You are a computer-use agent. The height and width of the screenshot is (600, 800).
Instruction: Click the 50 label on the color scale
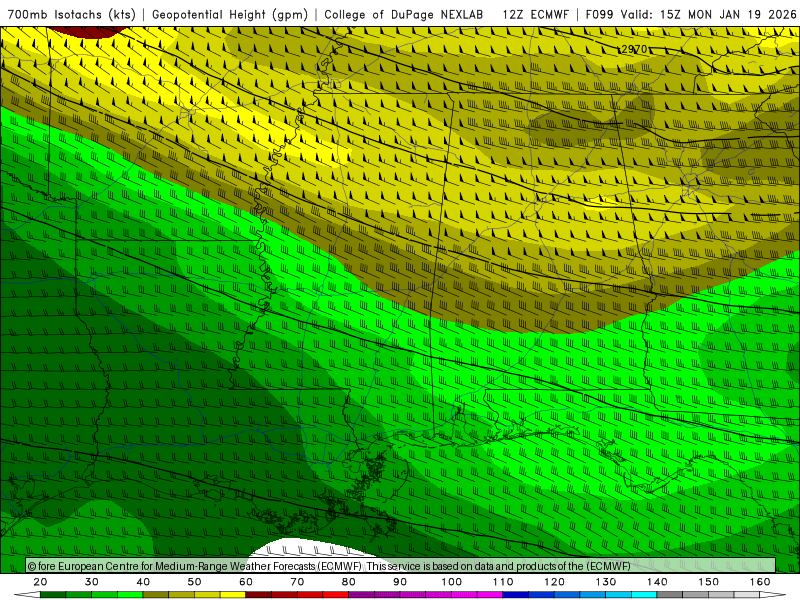(x=194, y=582)
